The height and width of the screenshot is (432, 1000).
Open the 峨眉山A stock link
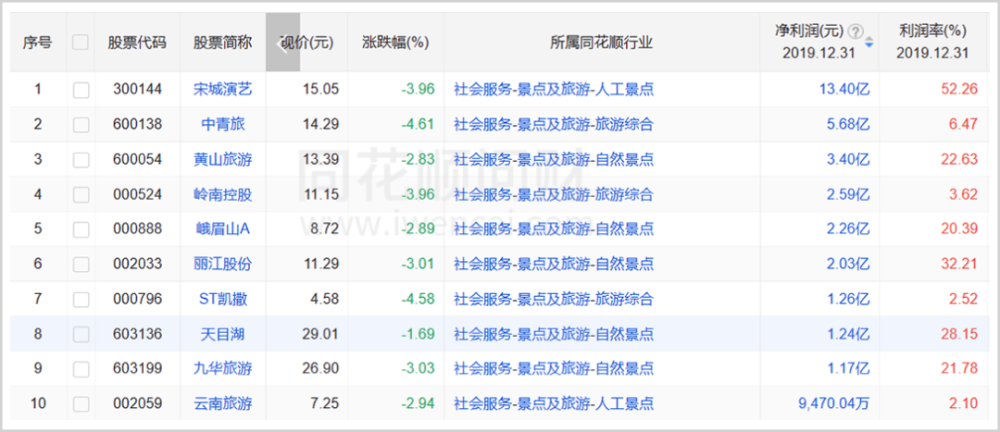tap(223, 228)
